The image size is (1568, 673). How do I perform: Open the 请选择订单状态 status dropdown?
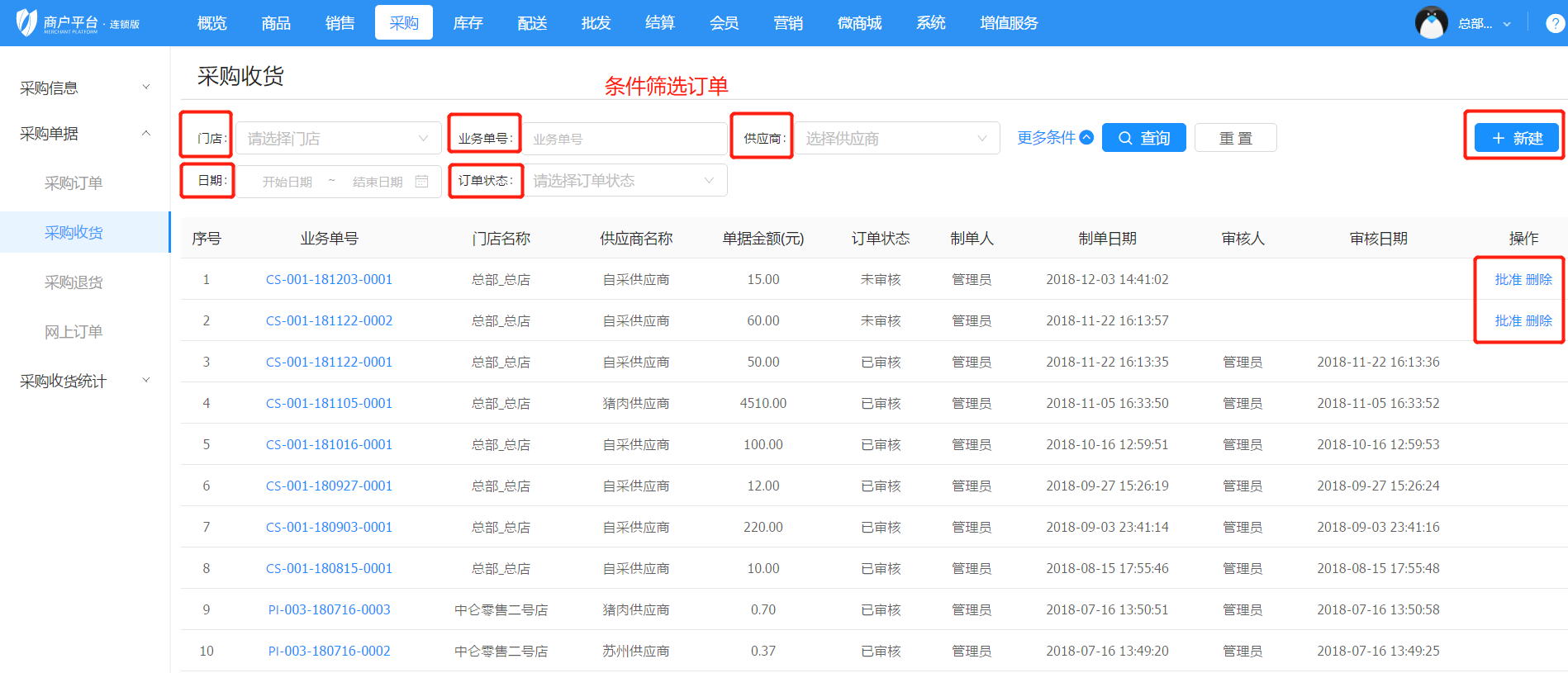coord(624,181)
